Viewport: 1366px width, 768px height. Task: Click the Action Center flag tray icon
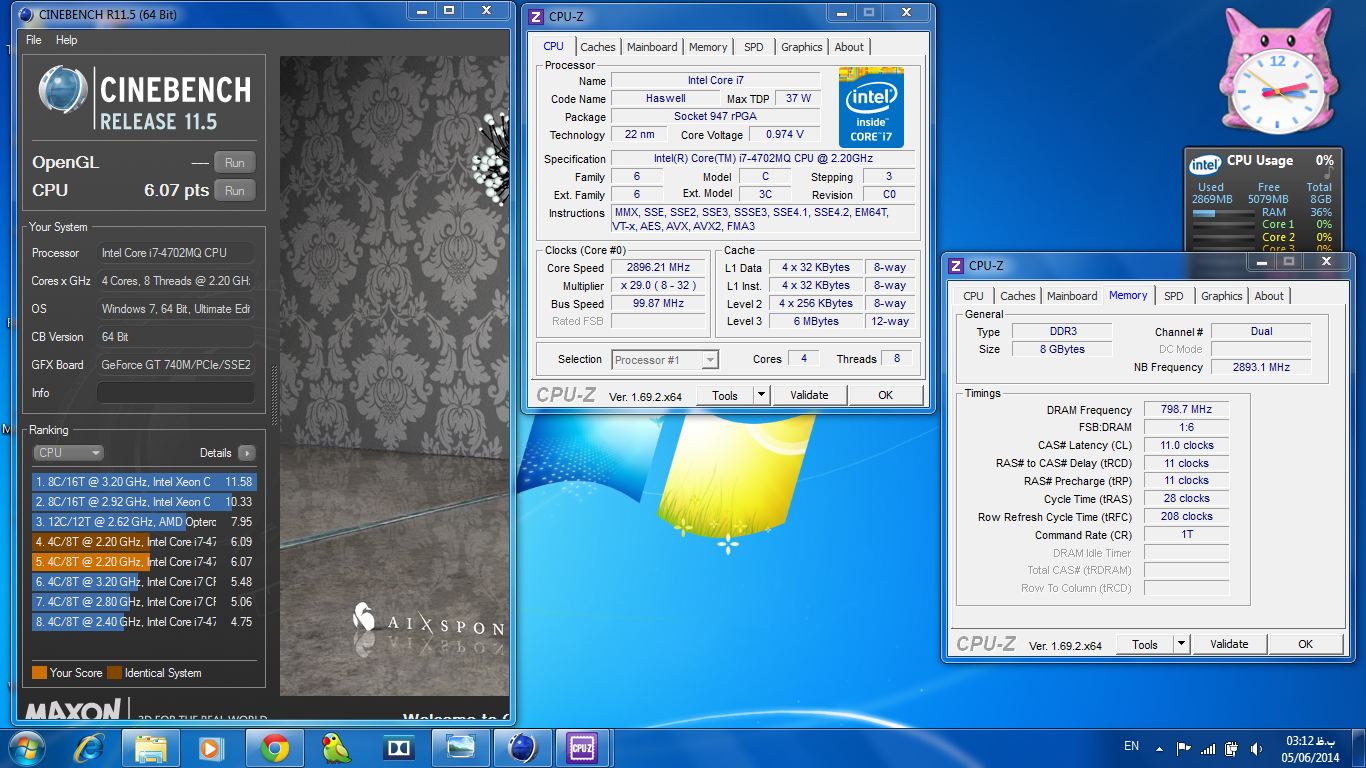click(1184, 748)
